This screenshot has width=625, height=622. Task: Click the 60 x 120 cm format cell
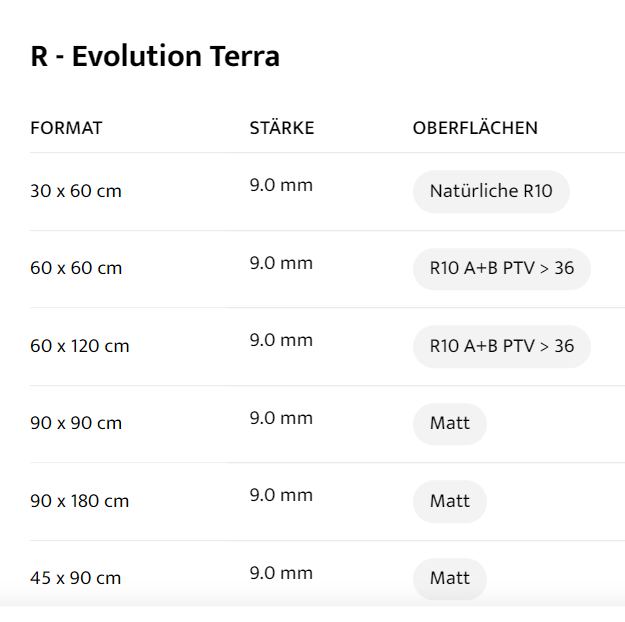(80, 346)
